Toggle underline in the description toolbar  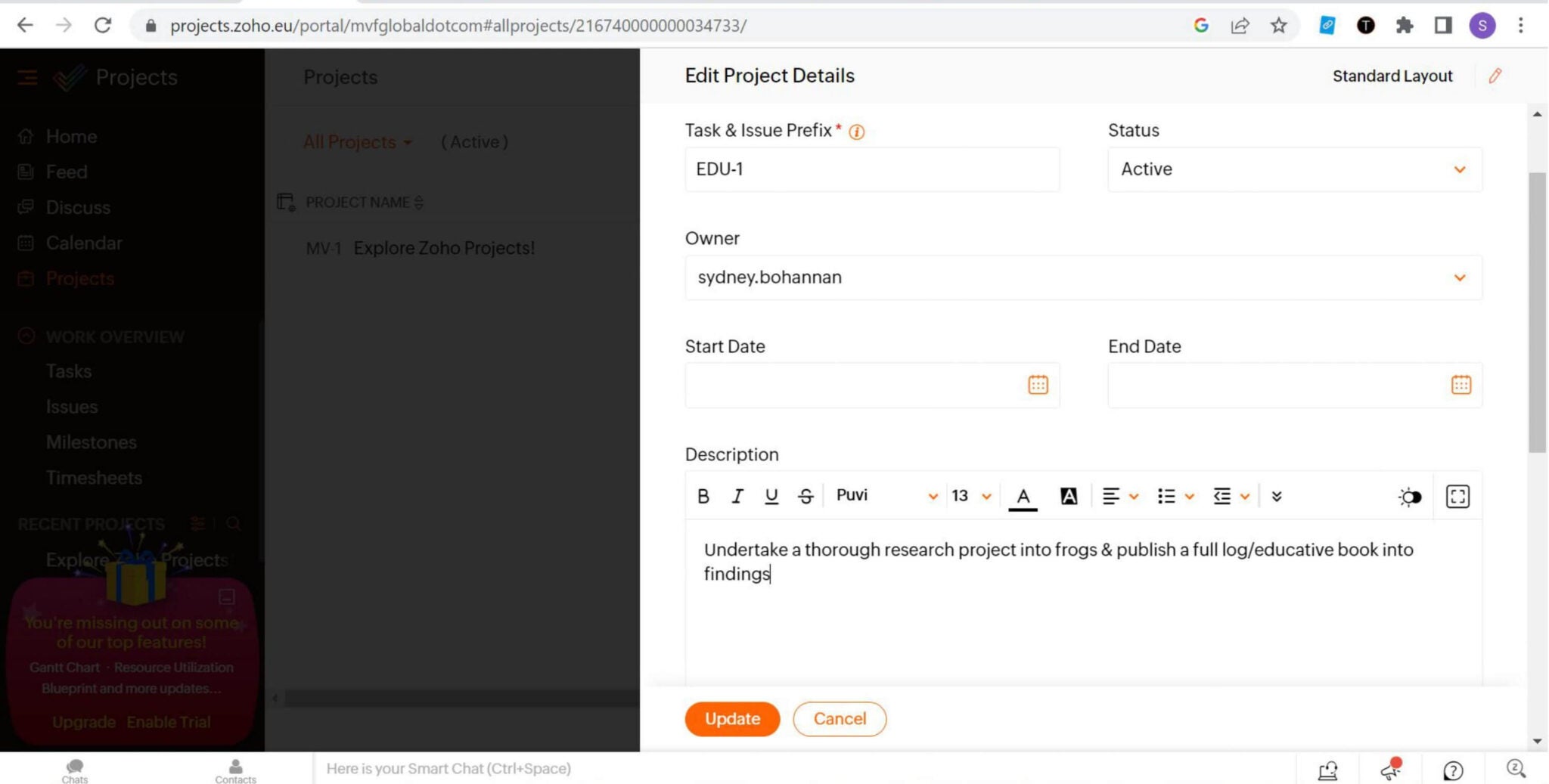(771, 496)
